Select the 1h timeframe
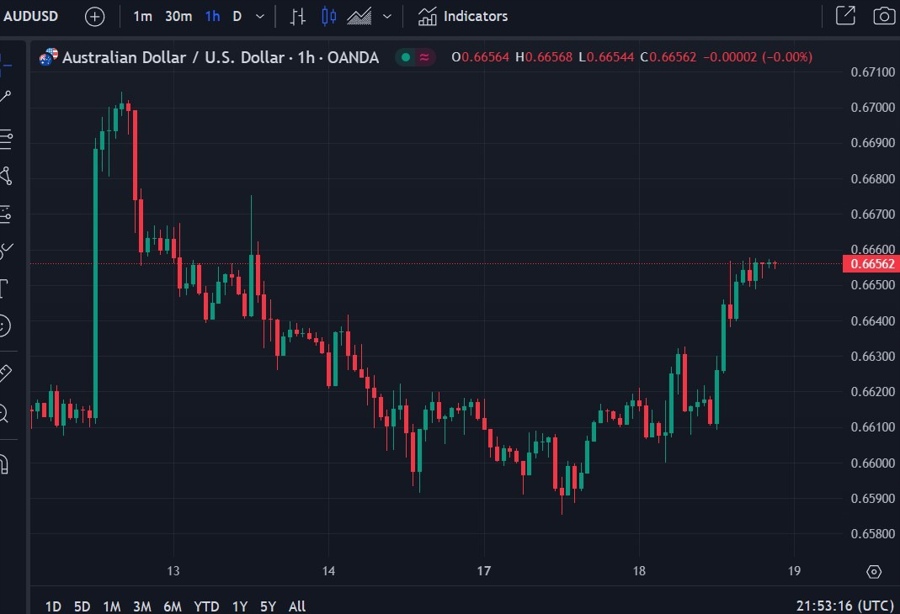This screenshot has height=614, width=900. [x=212, y=17]
